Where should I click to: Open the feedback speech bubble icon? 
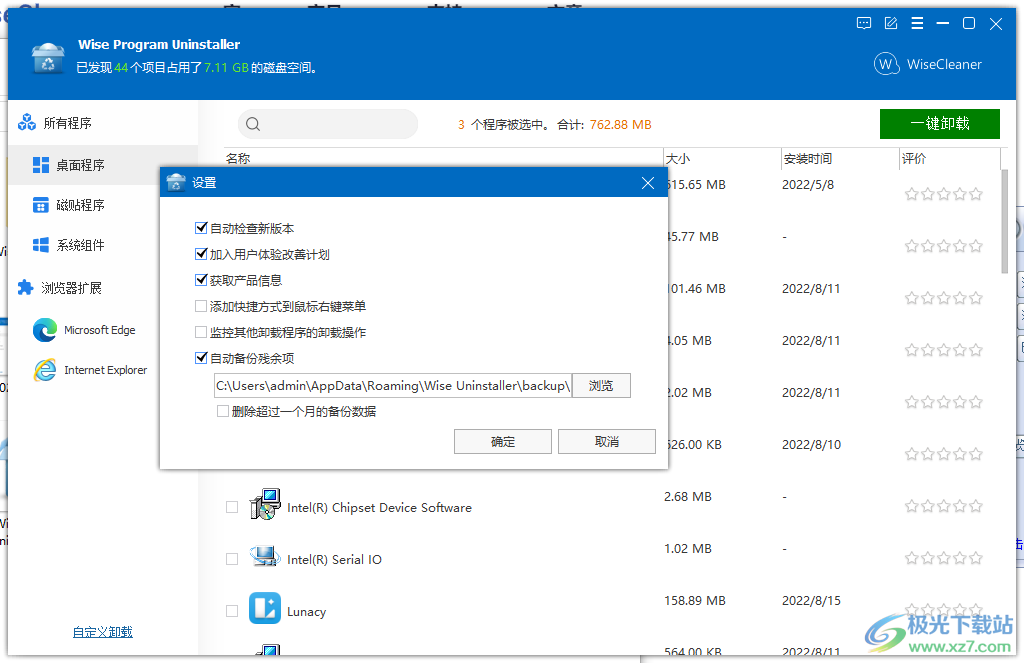(863, 23)
